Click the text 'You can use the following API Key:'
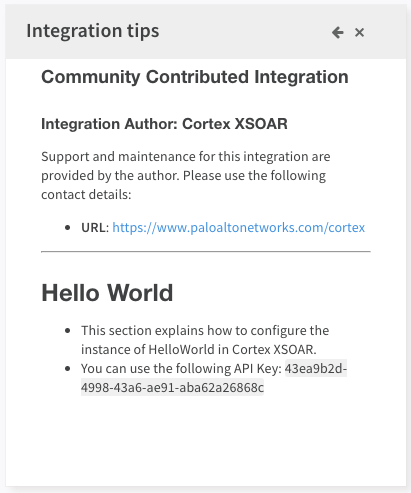Viewport: 411px width, 493px height. [x=181, y=369]
